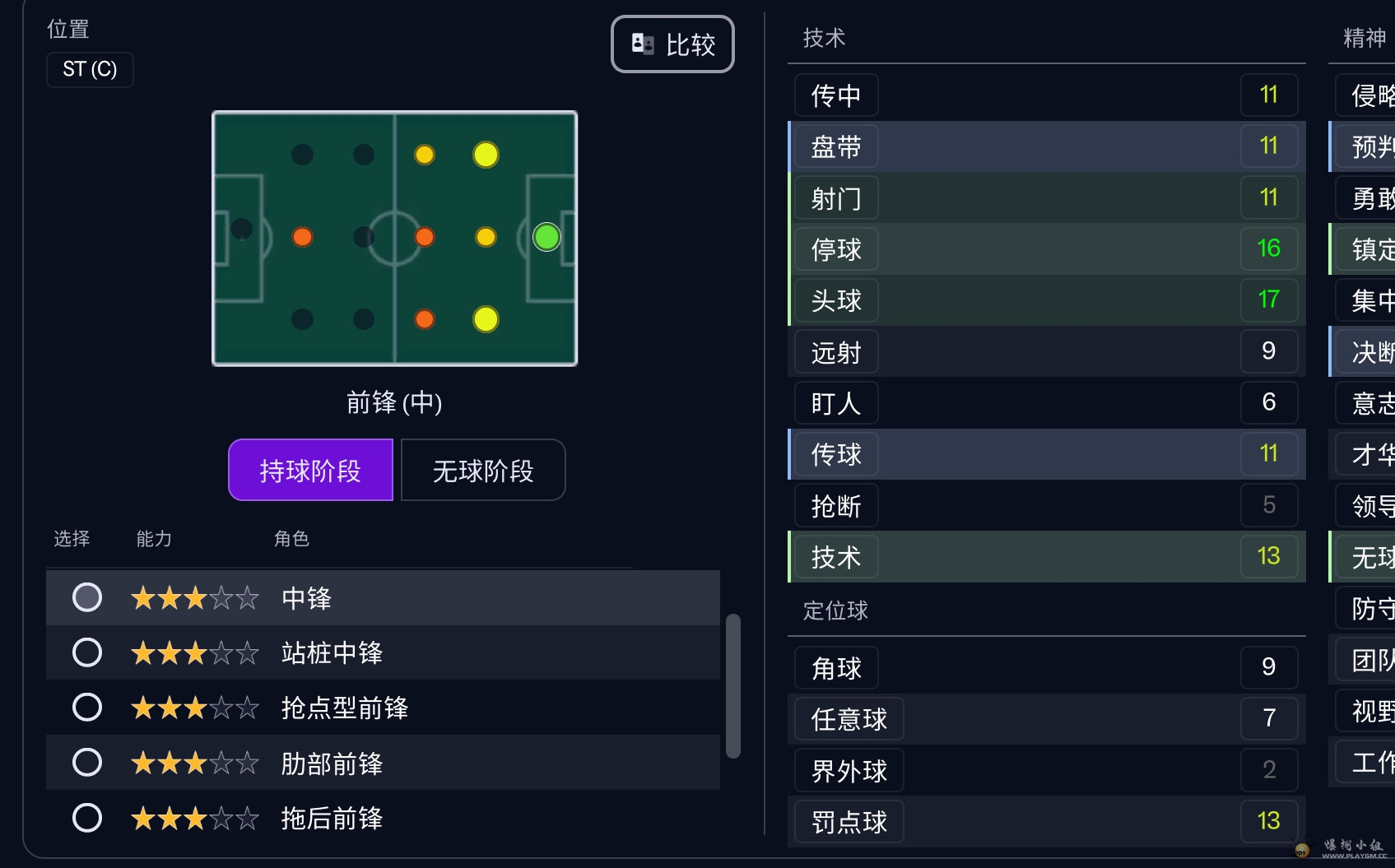Click the 比较 compare button
This screenshot has height=868, width=1395.
672,44
